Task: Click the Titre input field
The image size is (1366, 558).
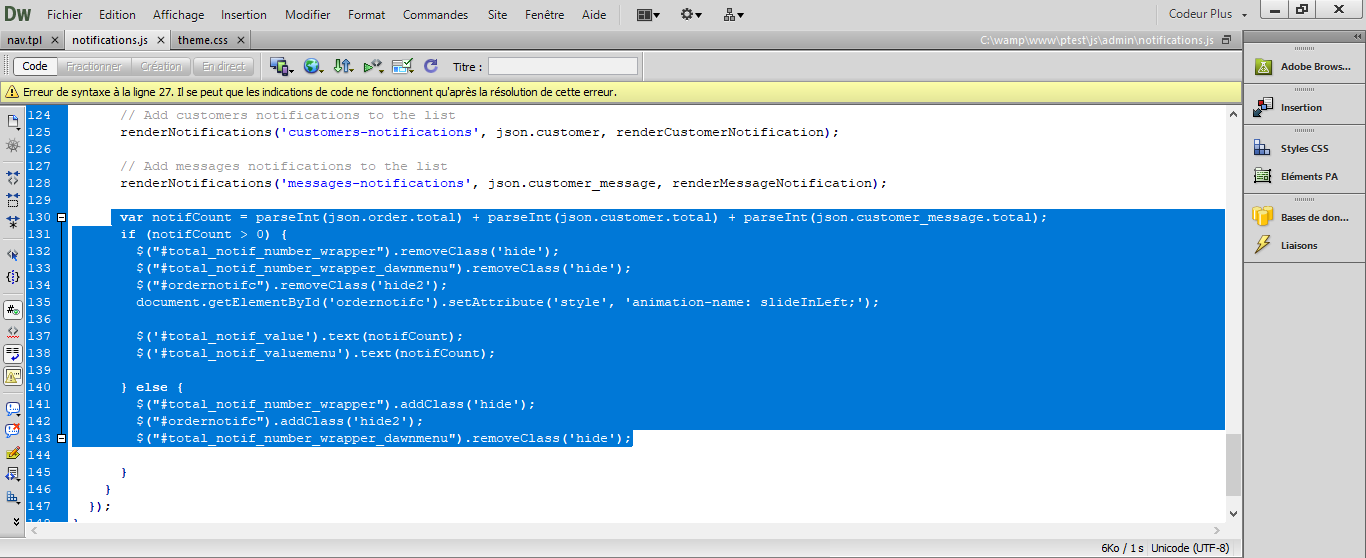Action: (563, 66)
